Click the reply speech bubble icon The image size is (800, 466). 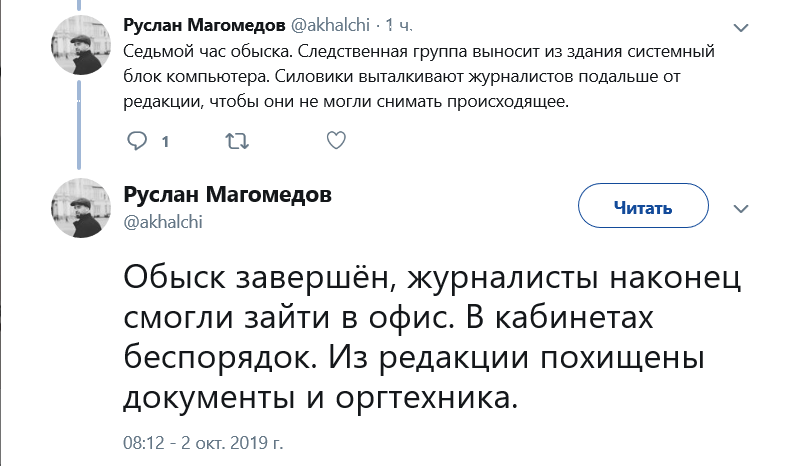137,141
